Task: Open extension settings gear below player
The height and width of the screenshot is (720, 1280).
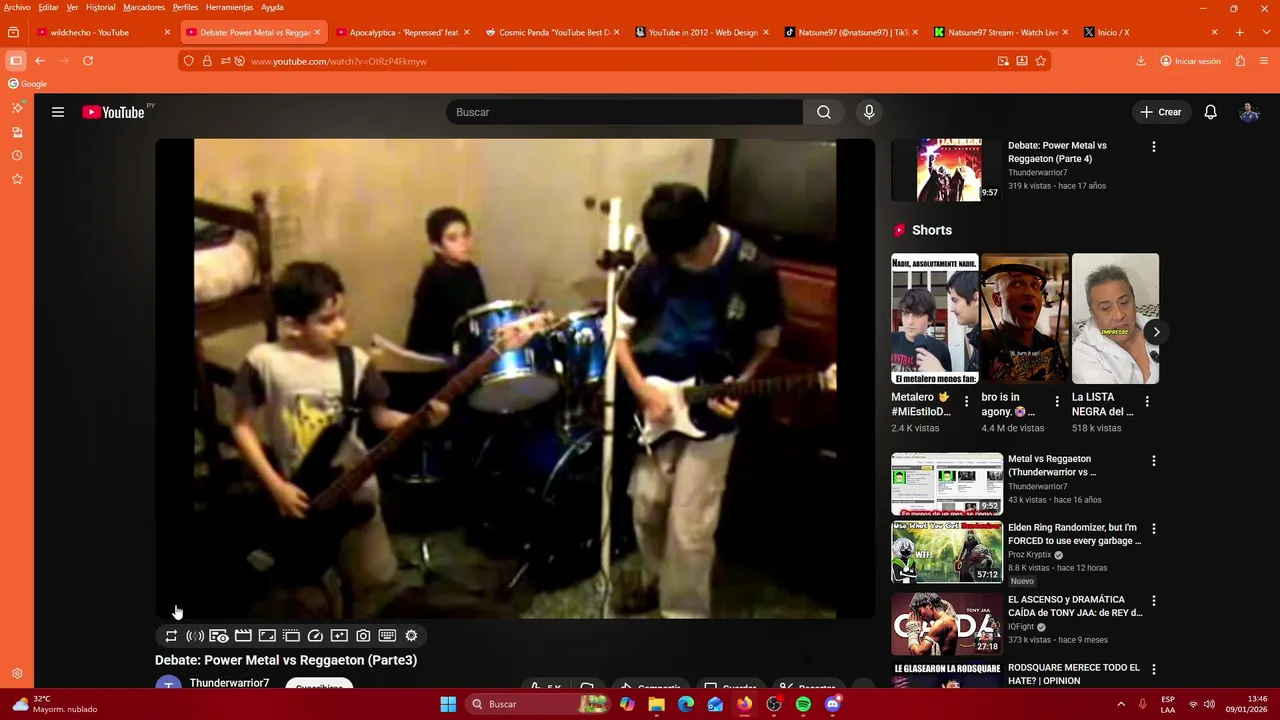Action: point(411,636)
